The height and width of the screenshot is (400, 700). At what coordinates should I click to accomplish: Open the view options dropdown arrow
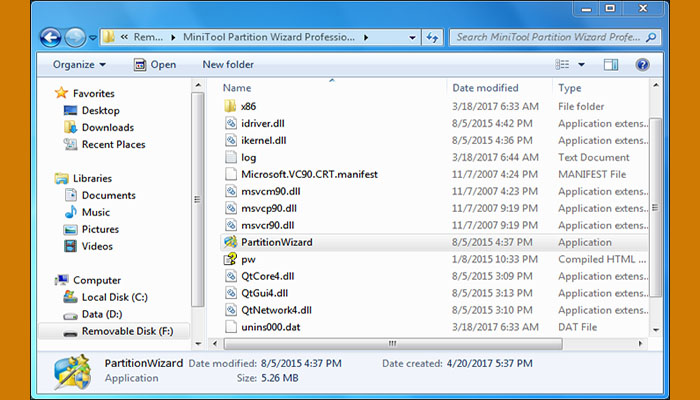(581, 65)
